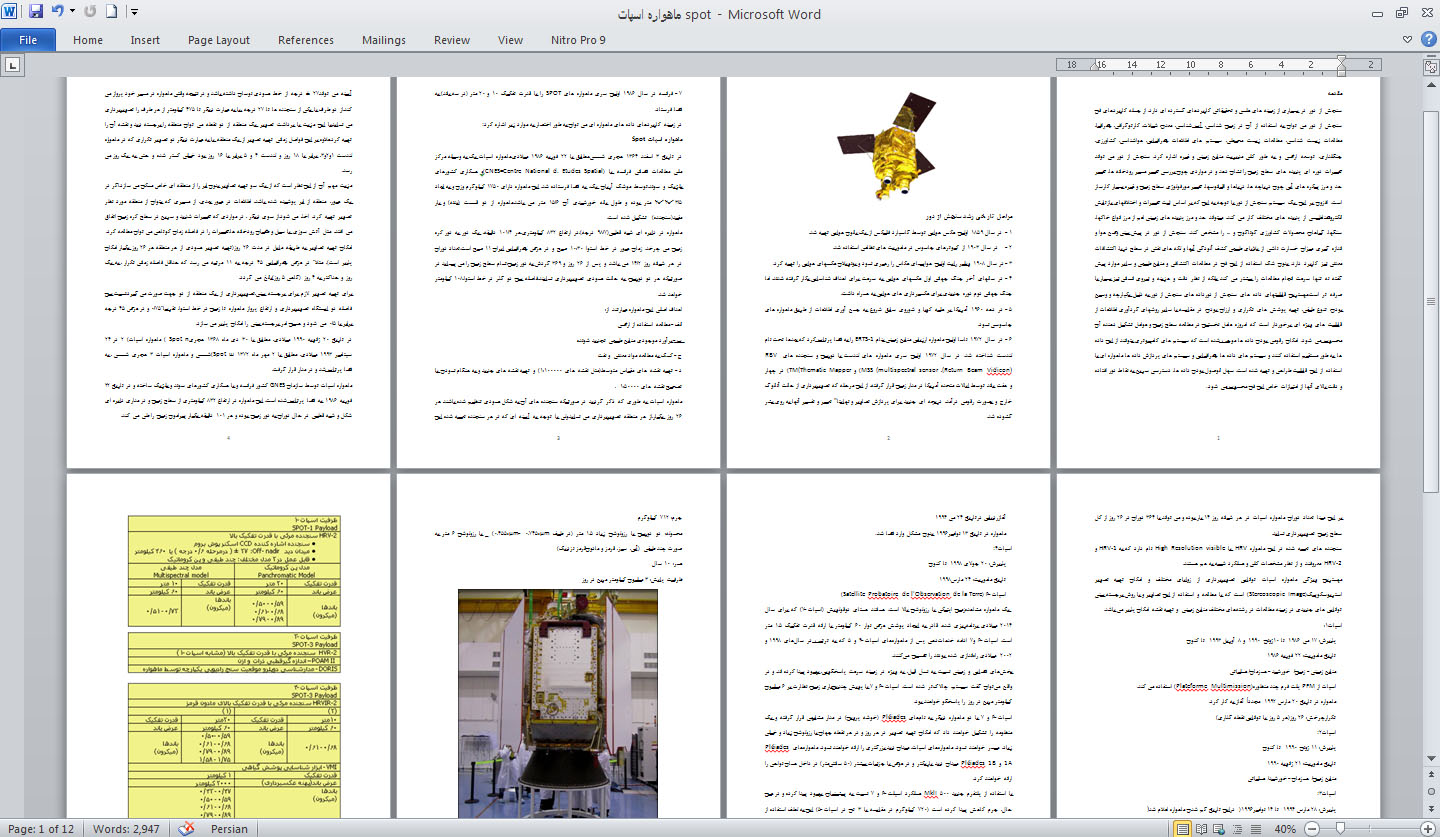Click the Persian language indicator
The image size is (1440, 837).
(229, 829)
